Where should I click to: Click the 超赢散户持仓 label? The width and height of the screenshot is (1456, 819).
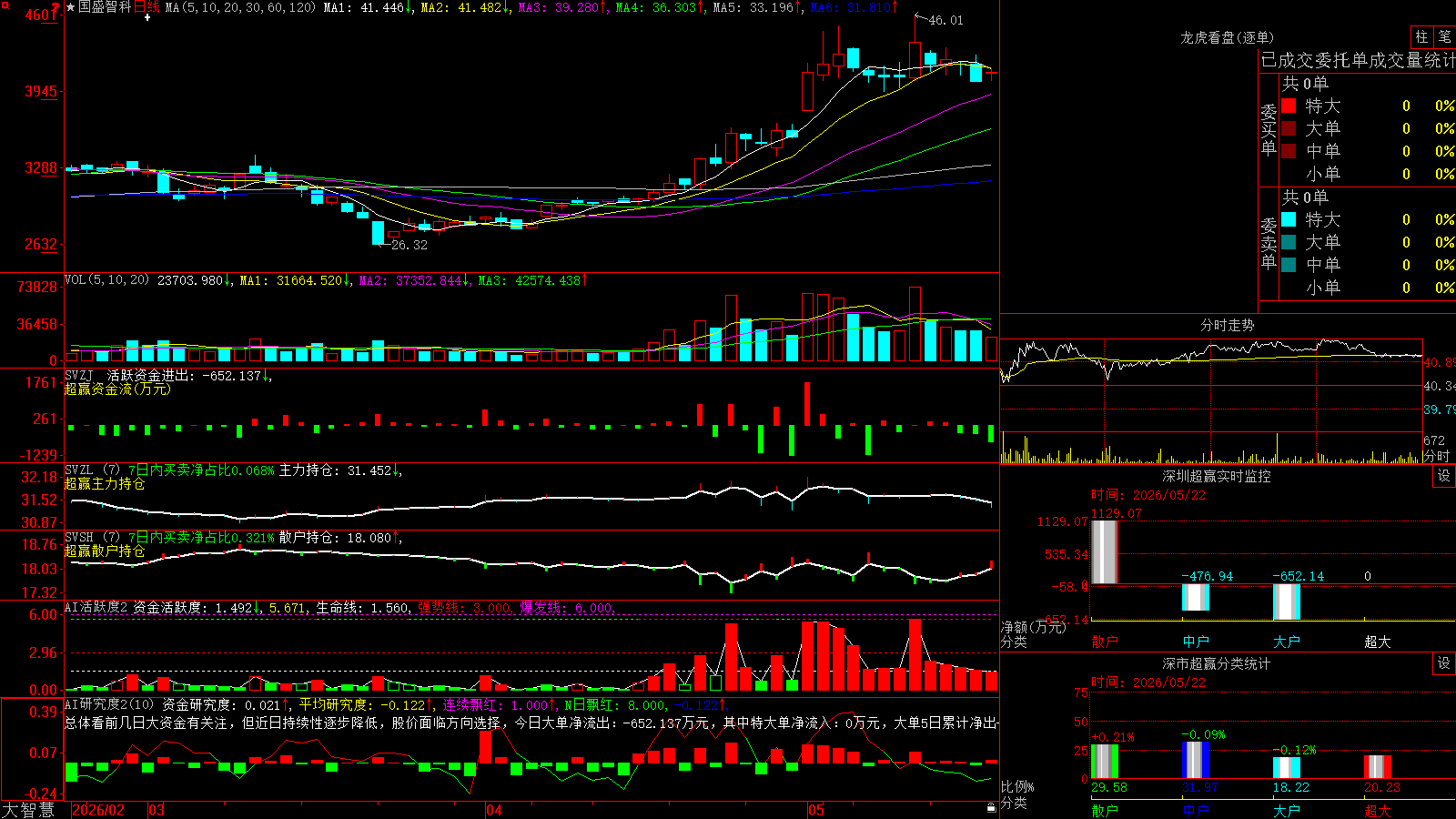(105, 551)
